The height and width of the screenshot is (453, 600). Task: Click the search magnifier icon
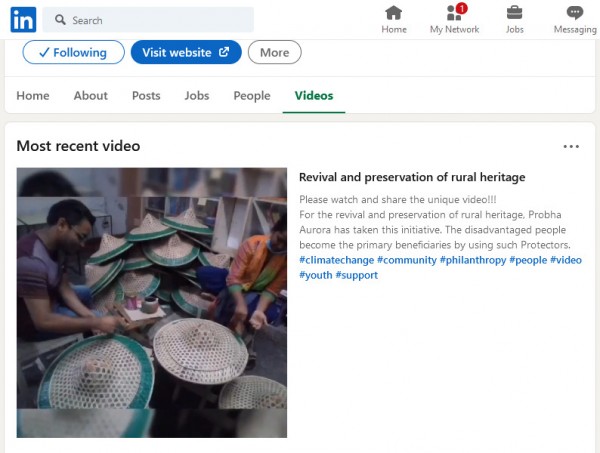[x=60, y=20]
